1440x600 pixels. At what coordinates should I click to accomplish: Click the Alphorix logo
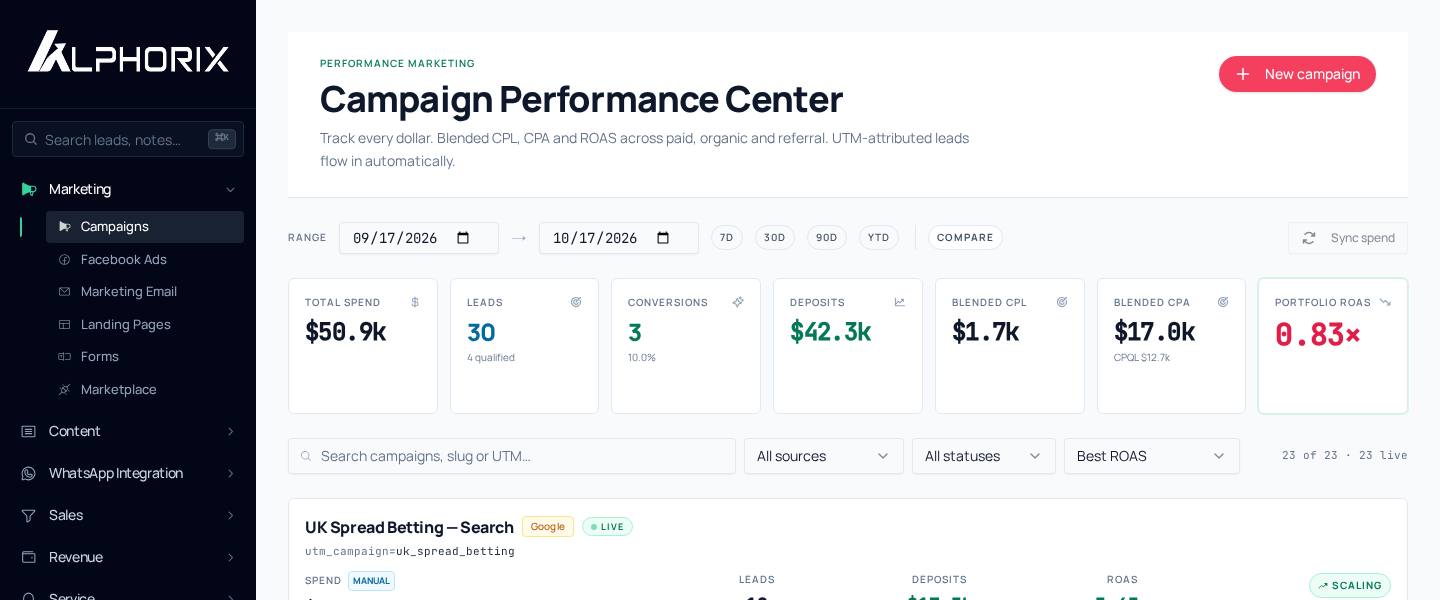[x=128, y=51]
